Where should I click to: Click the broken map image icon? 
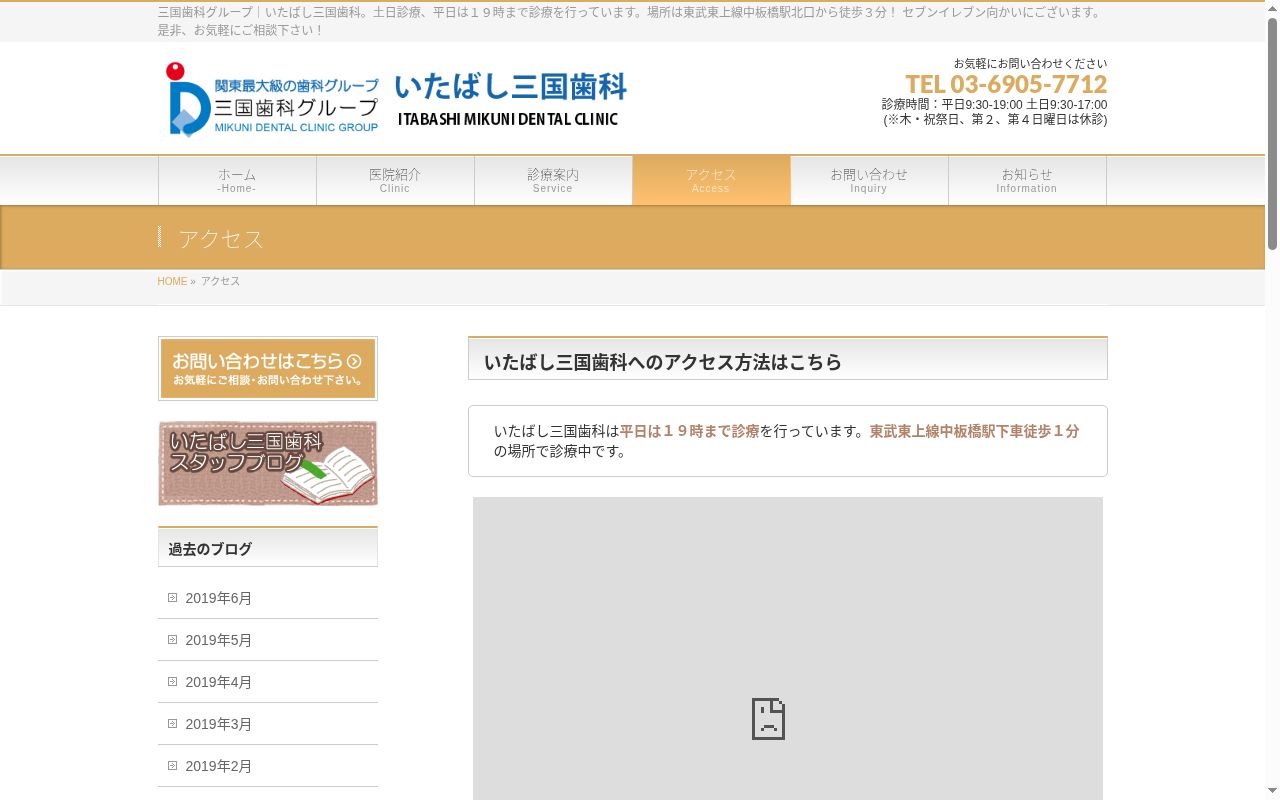click(x=768, y=719)
